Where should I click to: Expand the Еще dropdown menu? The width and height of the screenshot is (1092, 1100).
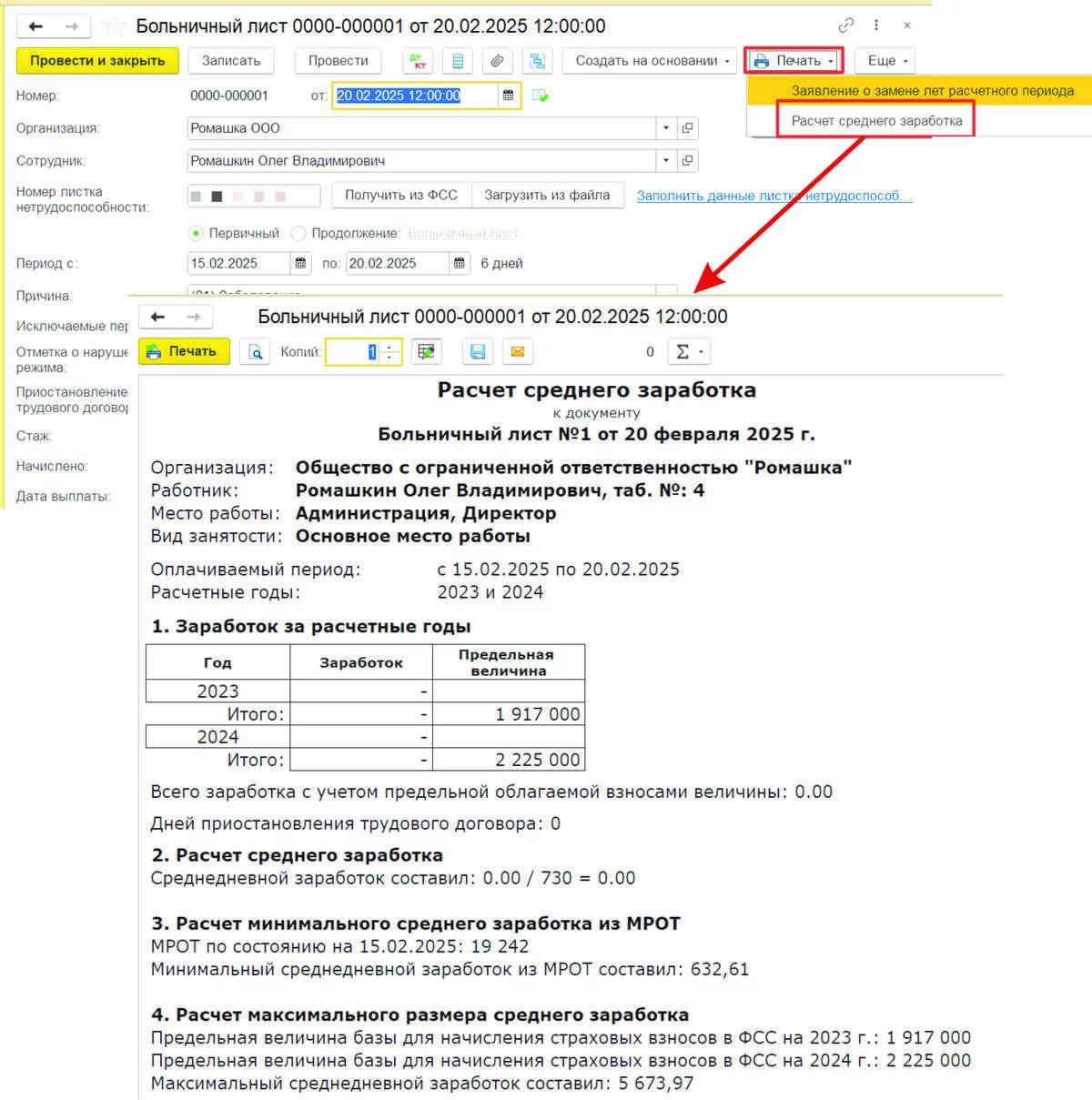coord(883,60)
